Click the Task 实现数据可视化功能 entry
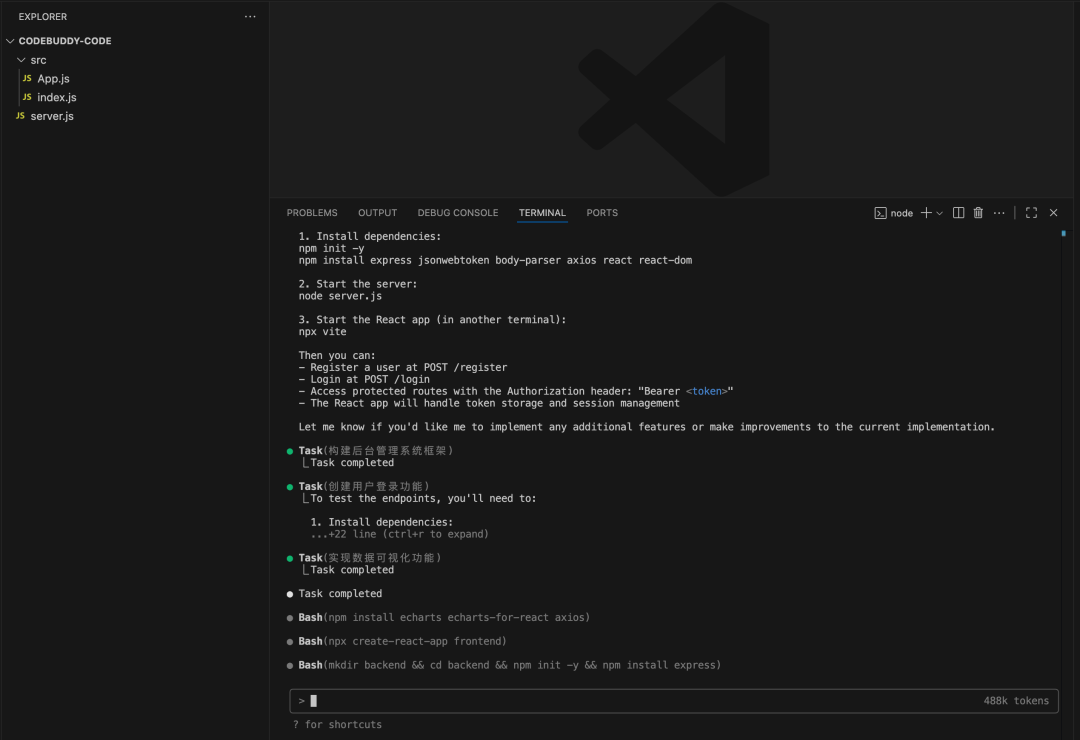This screenshot has width=1080, height=740. tap(370, 558)
